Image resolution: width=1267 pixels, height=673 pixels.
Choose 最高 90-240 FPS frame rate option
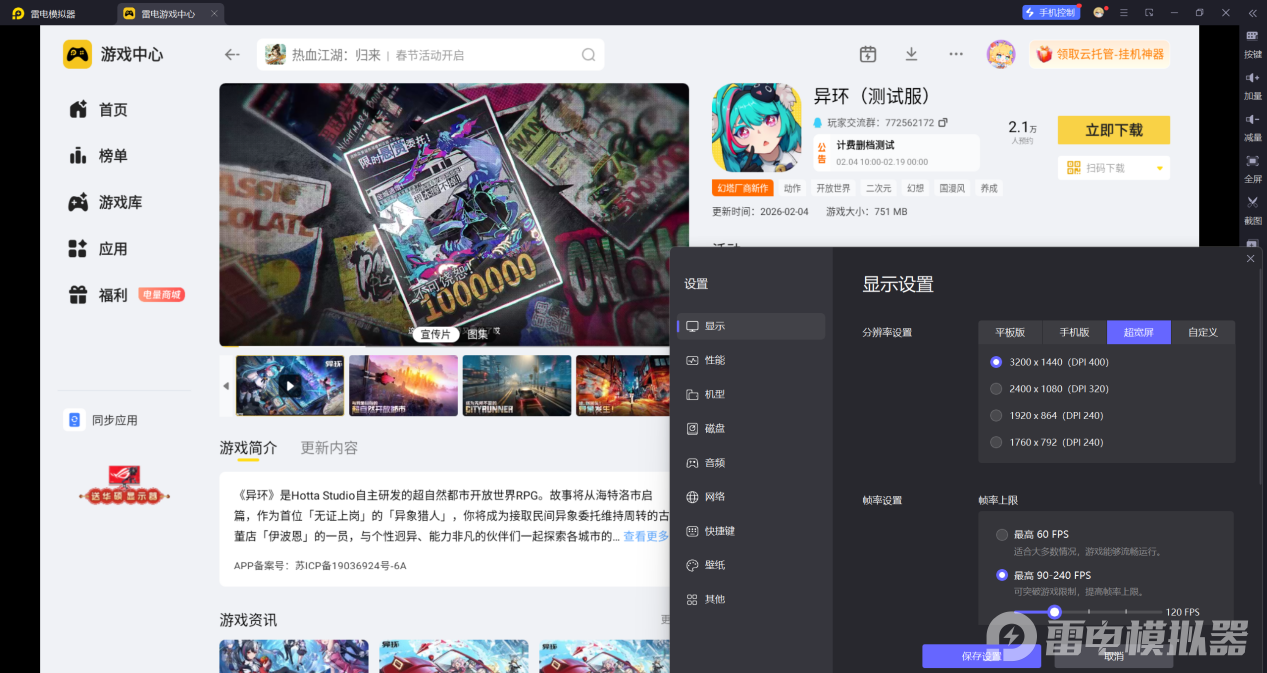point(1002,575)
